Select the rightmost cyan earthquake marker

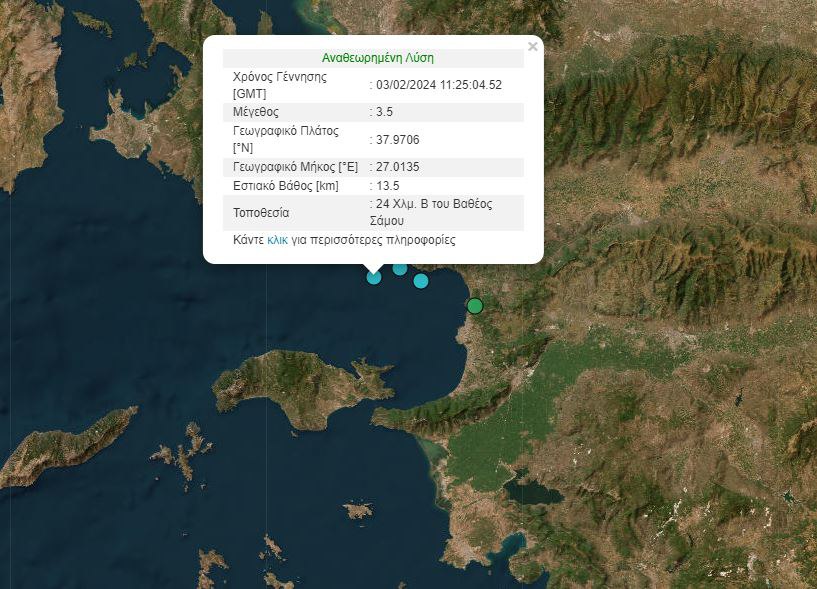pyautogui.click(x=421, y=281)
